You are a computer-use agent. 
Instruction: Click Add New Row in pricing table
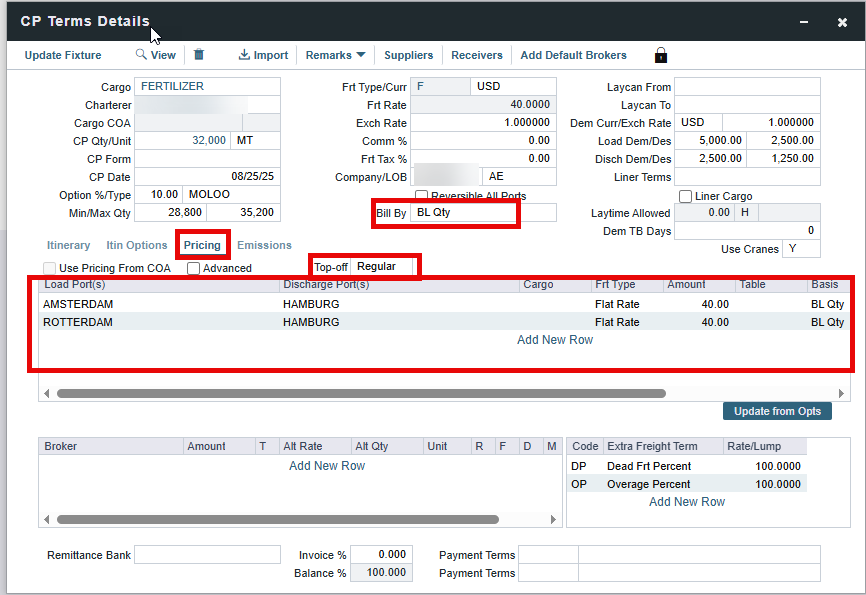554,340
